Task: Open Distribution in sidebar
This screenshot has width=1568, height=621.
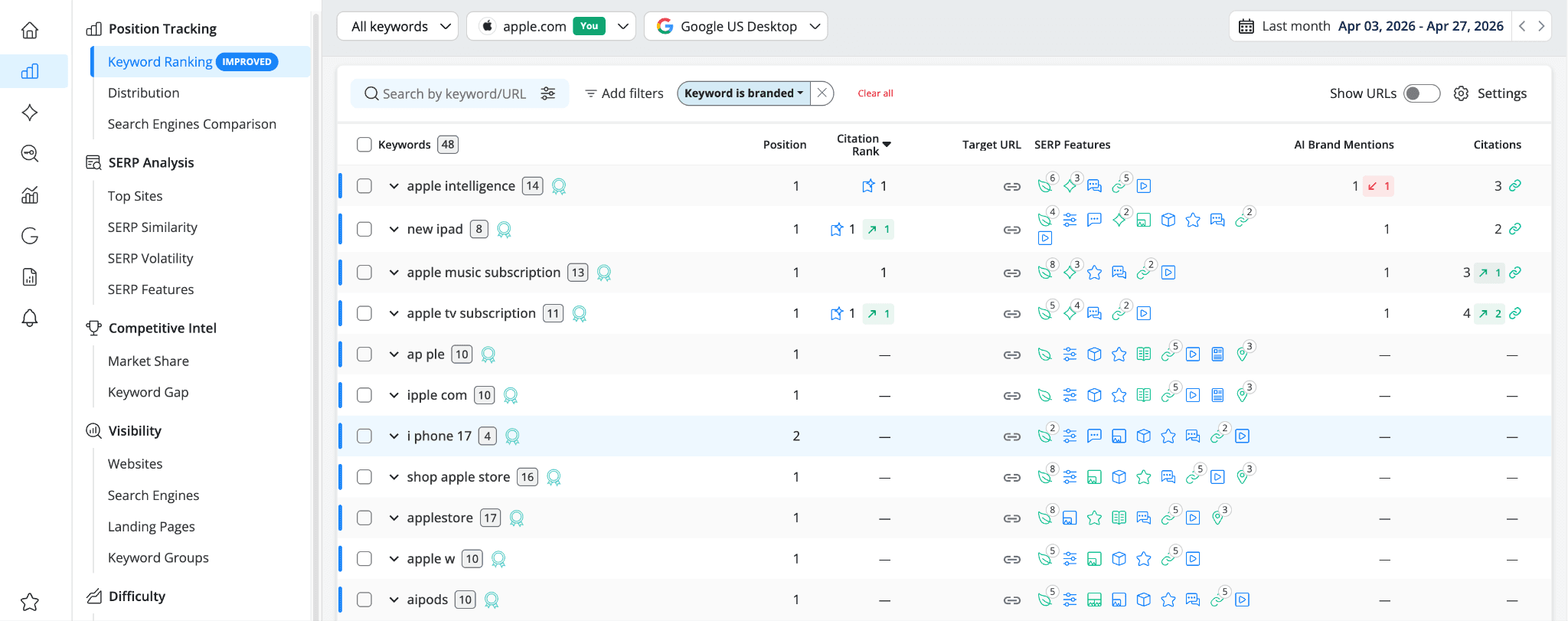Action: click(x=144, y=93)
